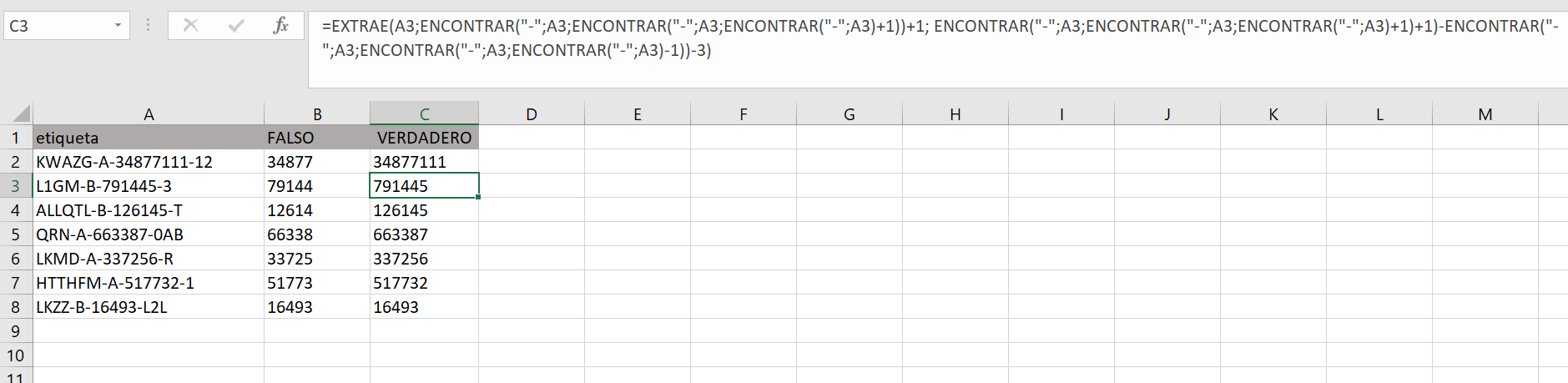Select column C header
Image resolution: width=1568 pixels, height=383 pixels.
424,114
